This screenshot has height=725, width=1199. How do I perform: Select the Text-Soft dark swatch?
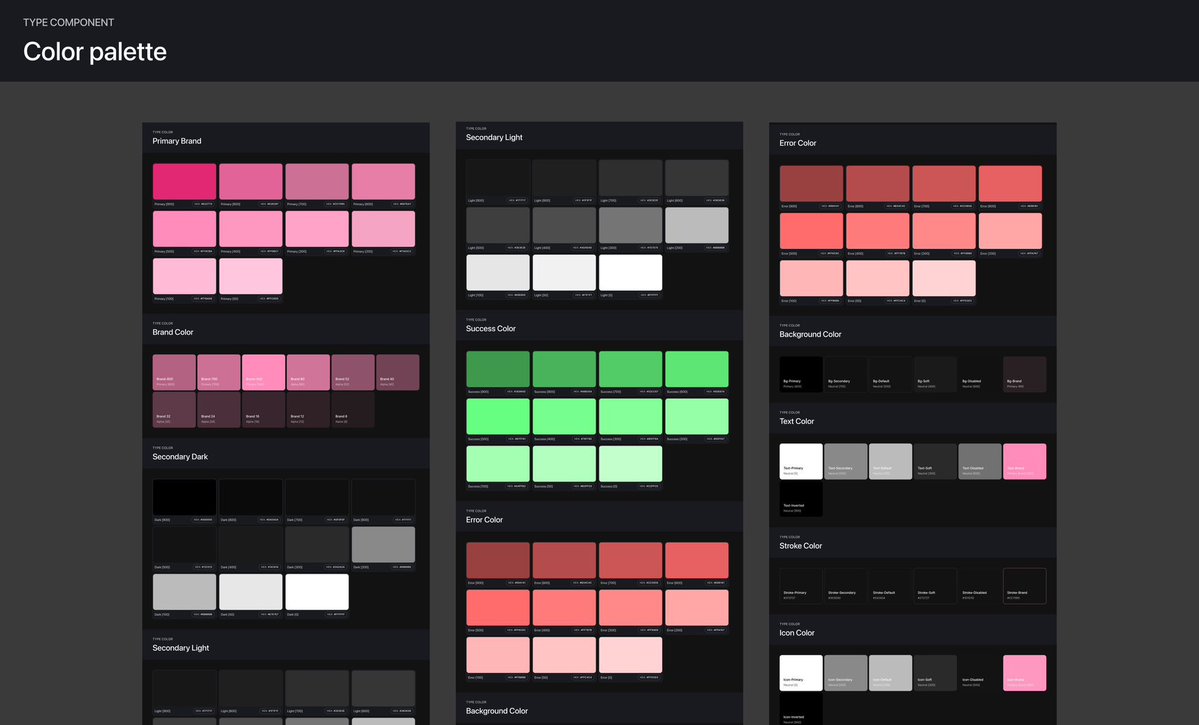click(935, 462)
